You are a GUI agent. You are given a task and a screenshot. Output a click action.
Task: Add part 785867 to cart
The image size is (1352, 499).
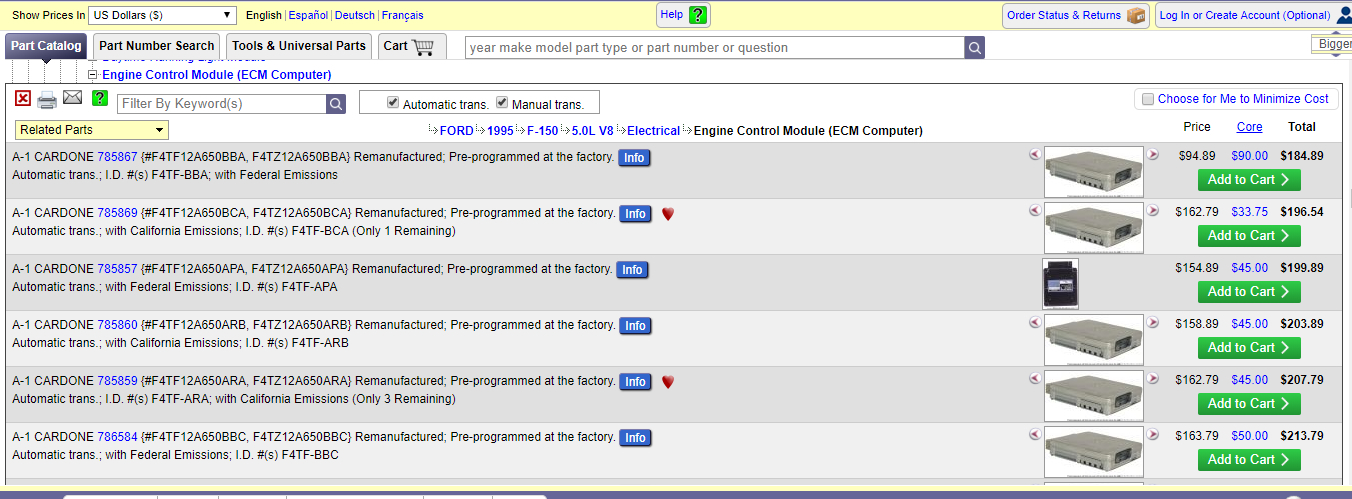[1249, 180]
